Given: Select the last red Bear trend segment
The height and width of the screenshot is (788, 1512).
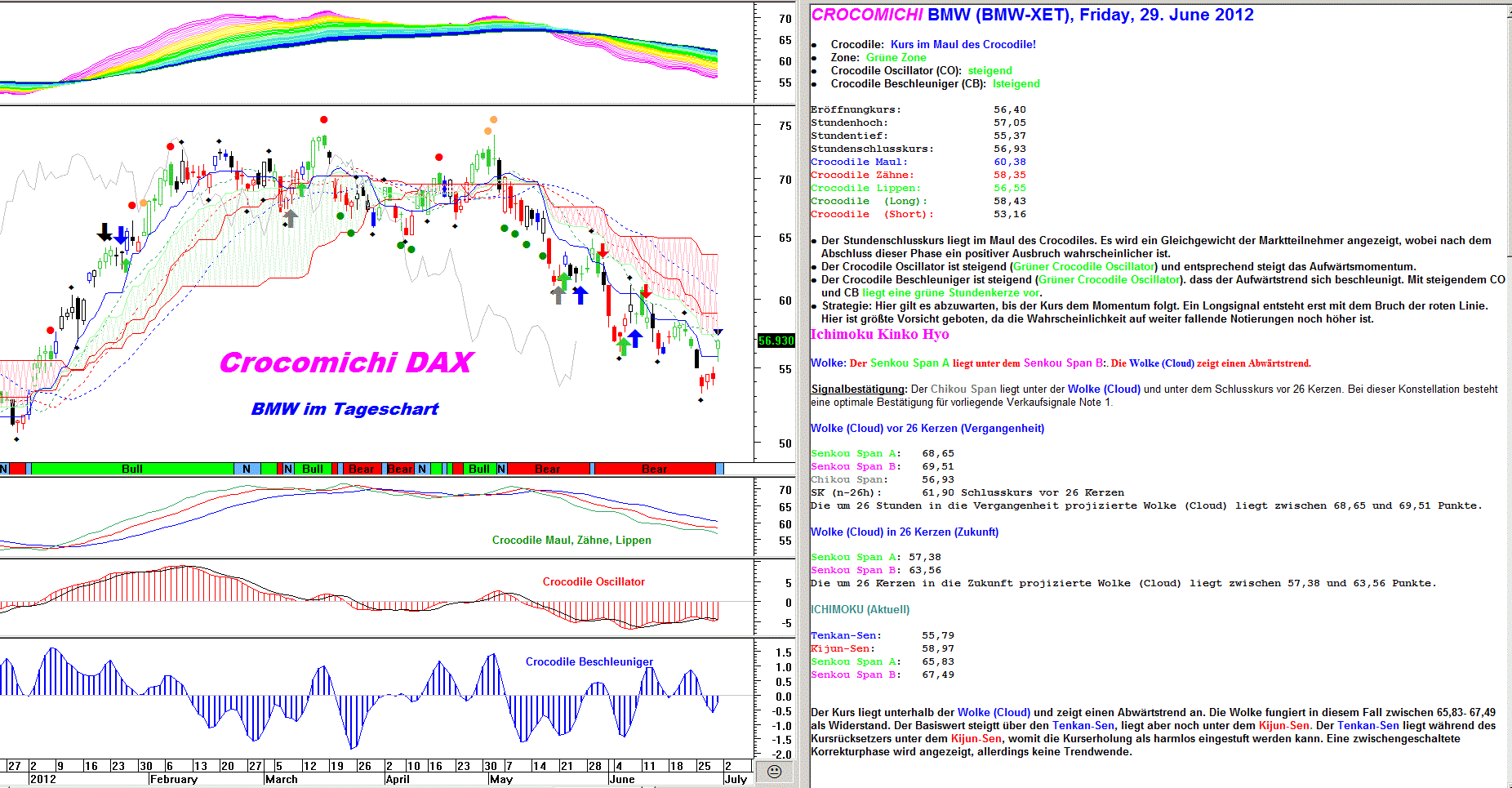Looking at the screenshot, I should pos(654,469).
